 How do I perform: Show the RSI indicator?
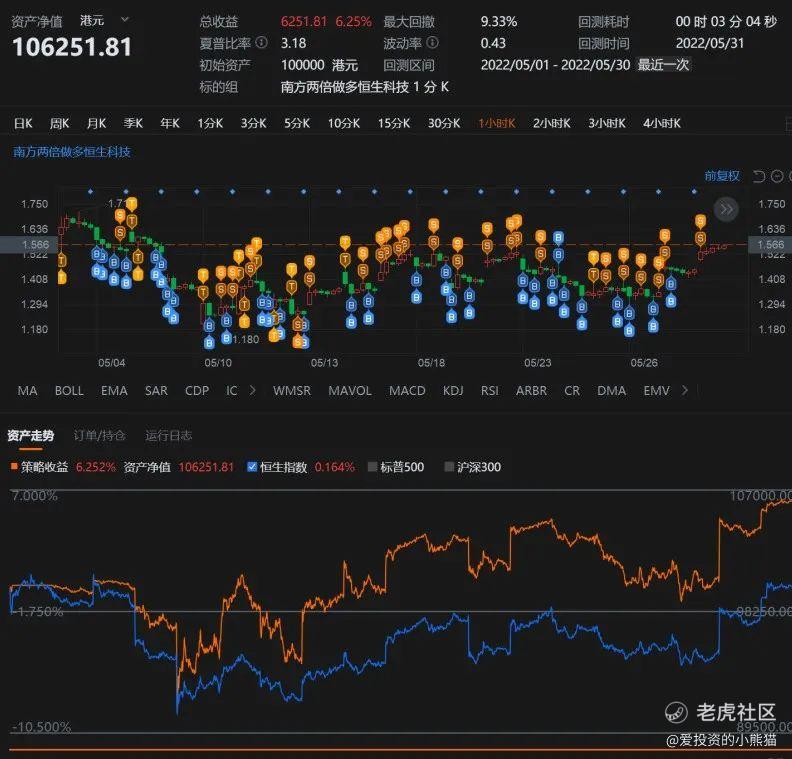click(489, 391)
